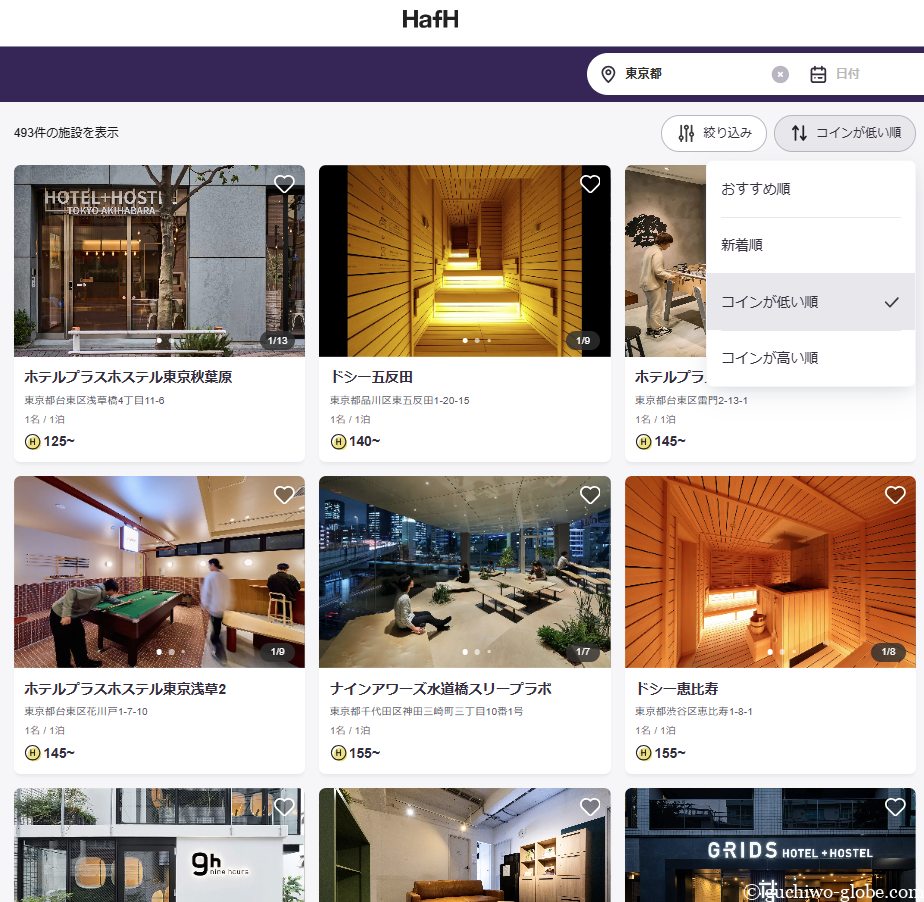
Task: Click the calendar date icon
Action: click(x=818, y=74)
